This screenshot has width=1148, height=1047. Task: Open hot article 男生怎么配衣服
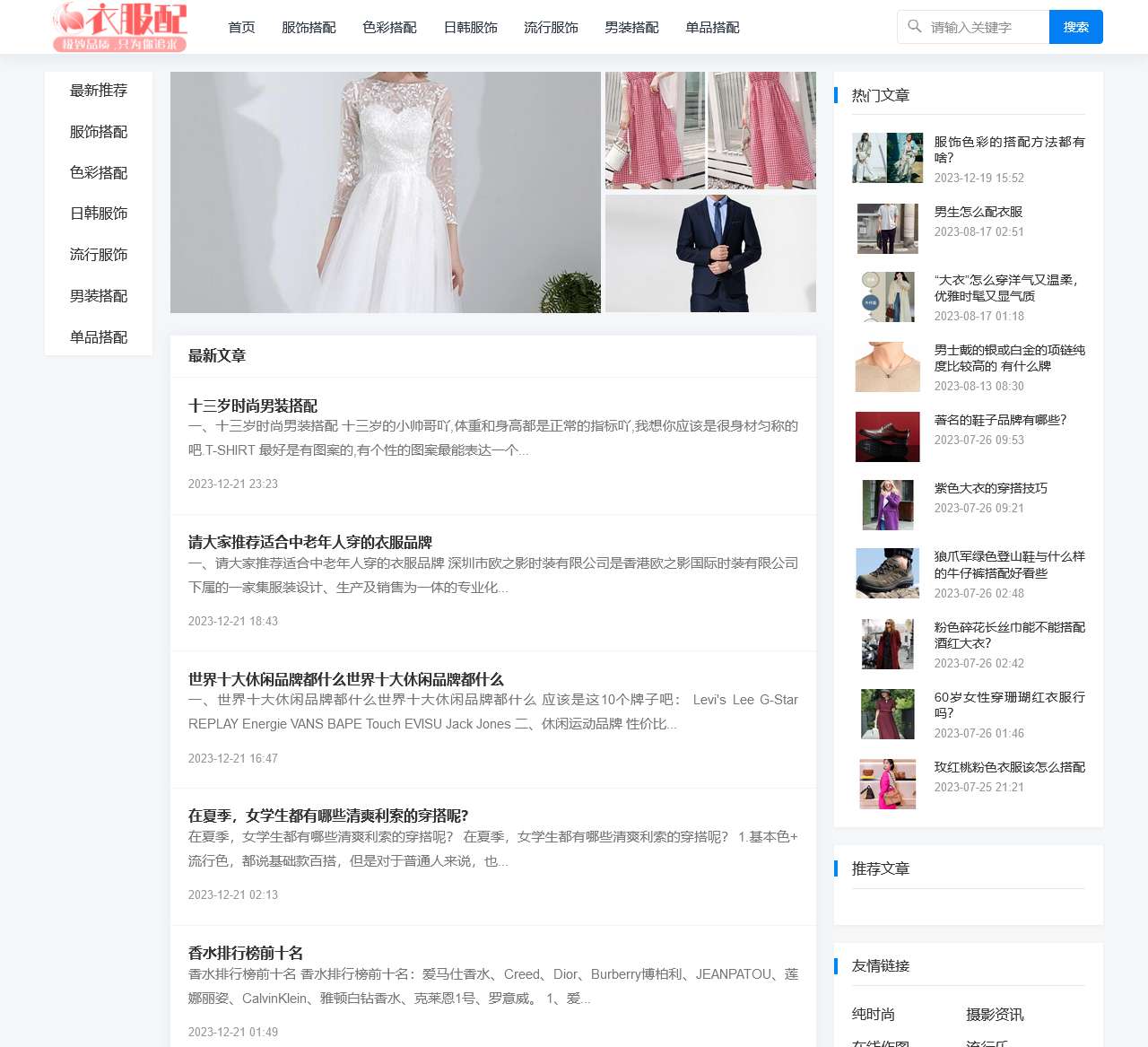(x=978, y=212)
